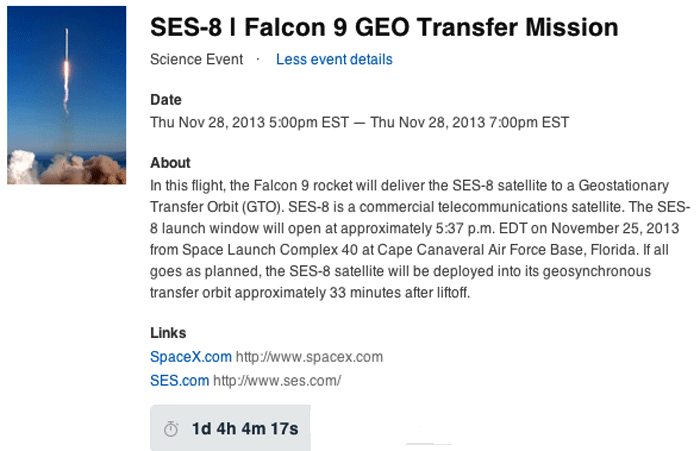Screen dimensions: 700x451
Task: Click the first line of the About description
Action: coord(409,185)
